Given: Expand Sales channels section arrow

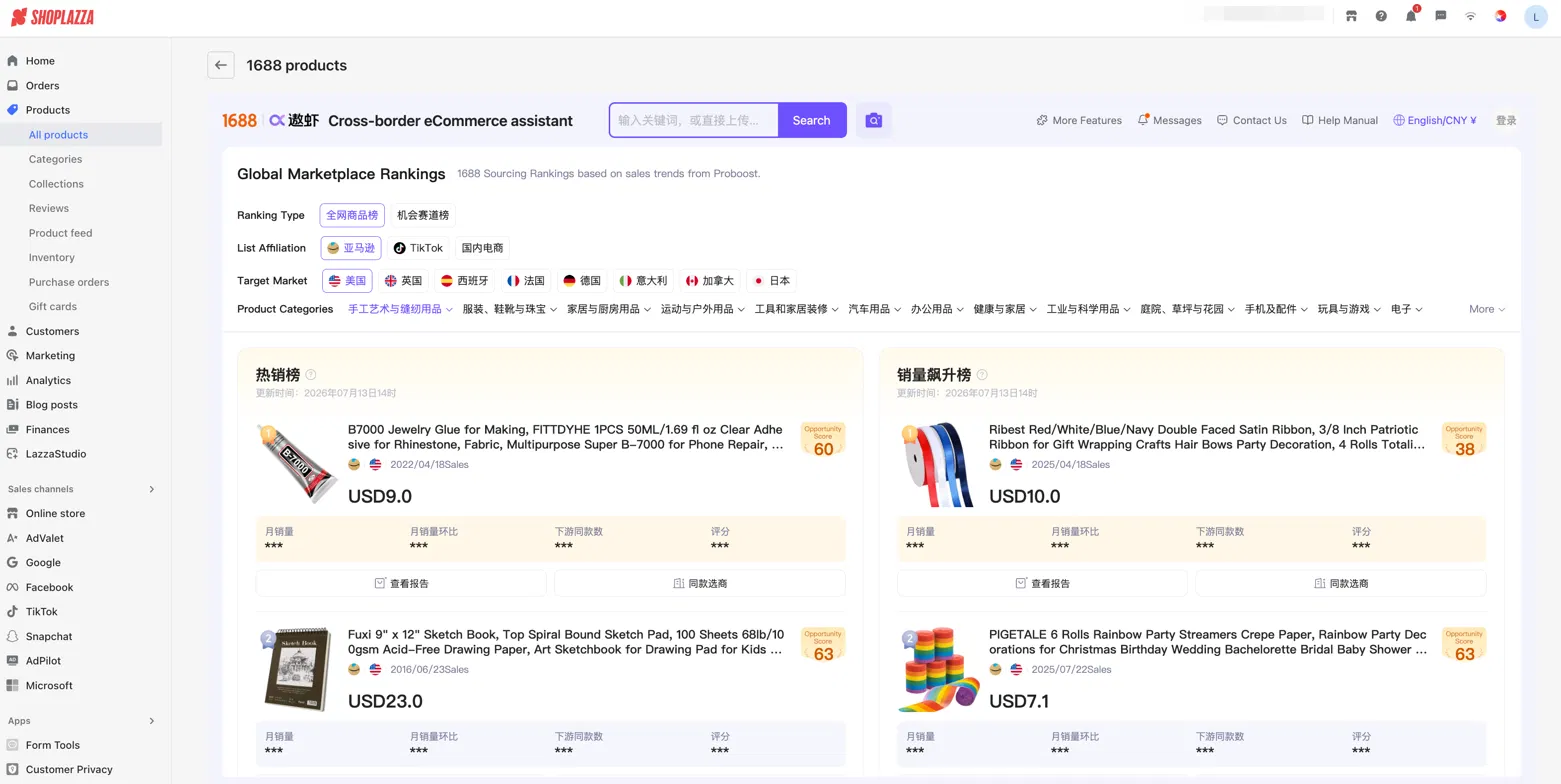Looking at the screenshot, I should 152,489.
